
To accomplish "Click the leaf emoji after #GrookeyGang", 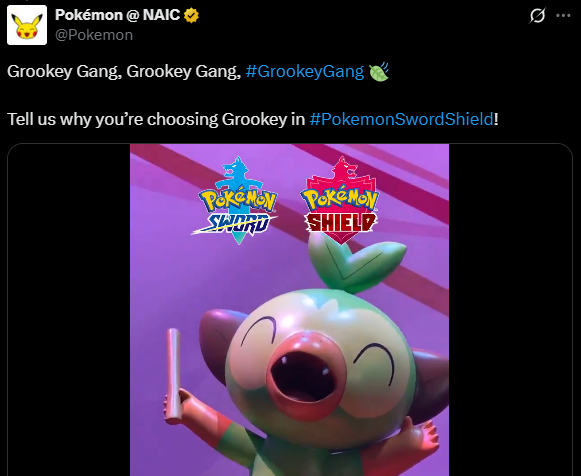I will (x=379, y=71).
